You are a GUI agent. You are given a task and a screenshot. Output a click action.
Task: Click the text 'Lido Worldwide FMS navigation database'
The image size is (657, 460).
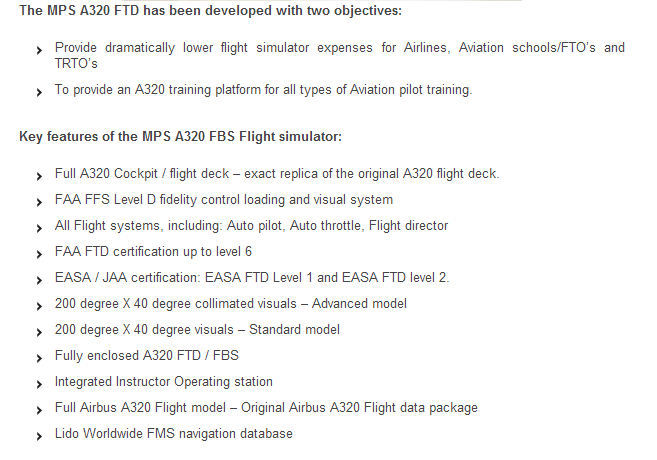(173, 433)
